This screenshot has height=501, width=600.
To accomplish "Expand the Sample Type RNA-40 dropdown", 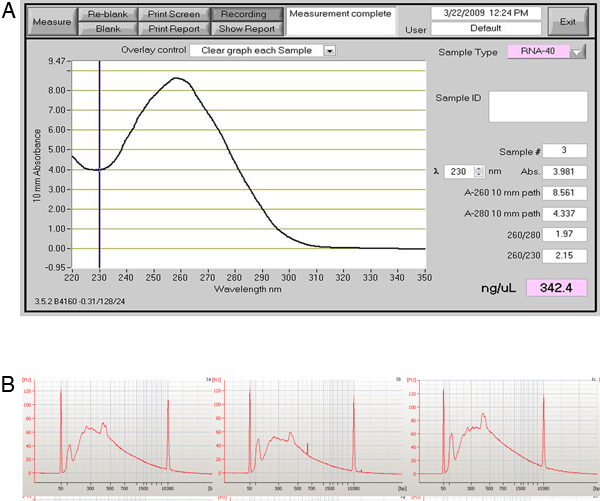I will (x=577, y=53).
